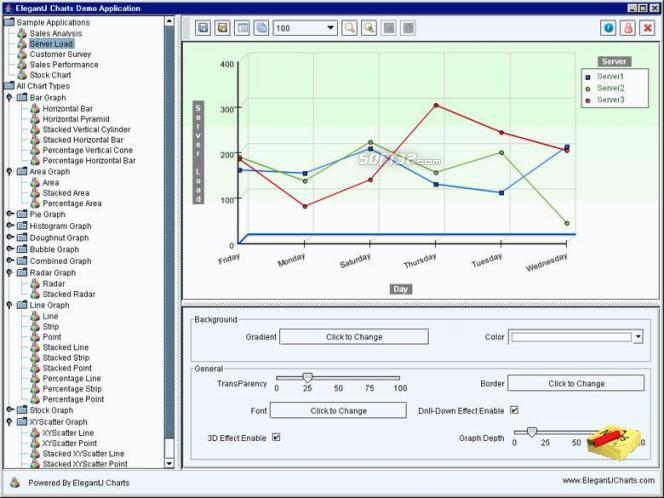Click the copy chart toolbar icon

261,28
